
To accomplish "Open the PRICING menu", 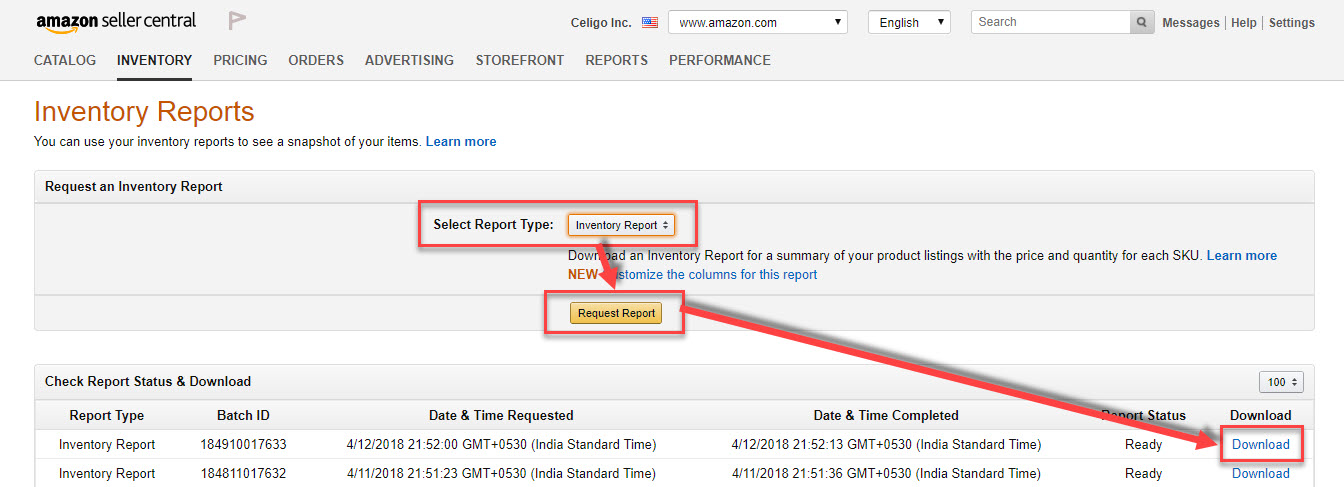I will tap(240, 60).
